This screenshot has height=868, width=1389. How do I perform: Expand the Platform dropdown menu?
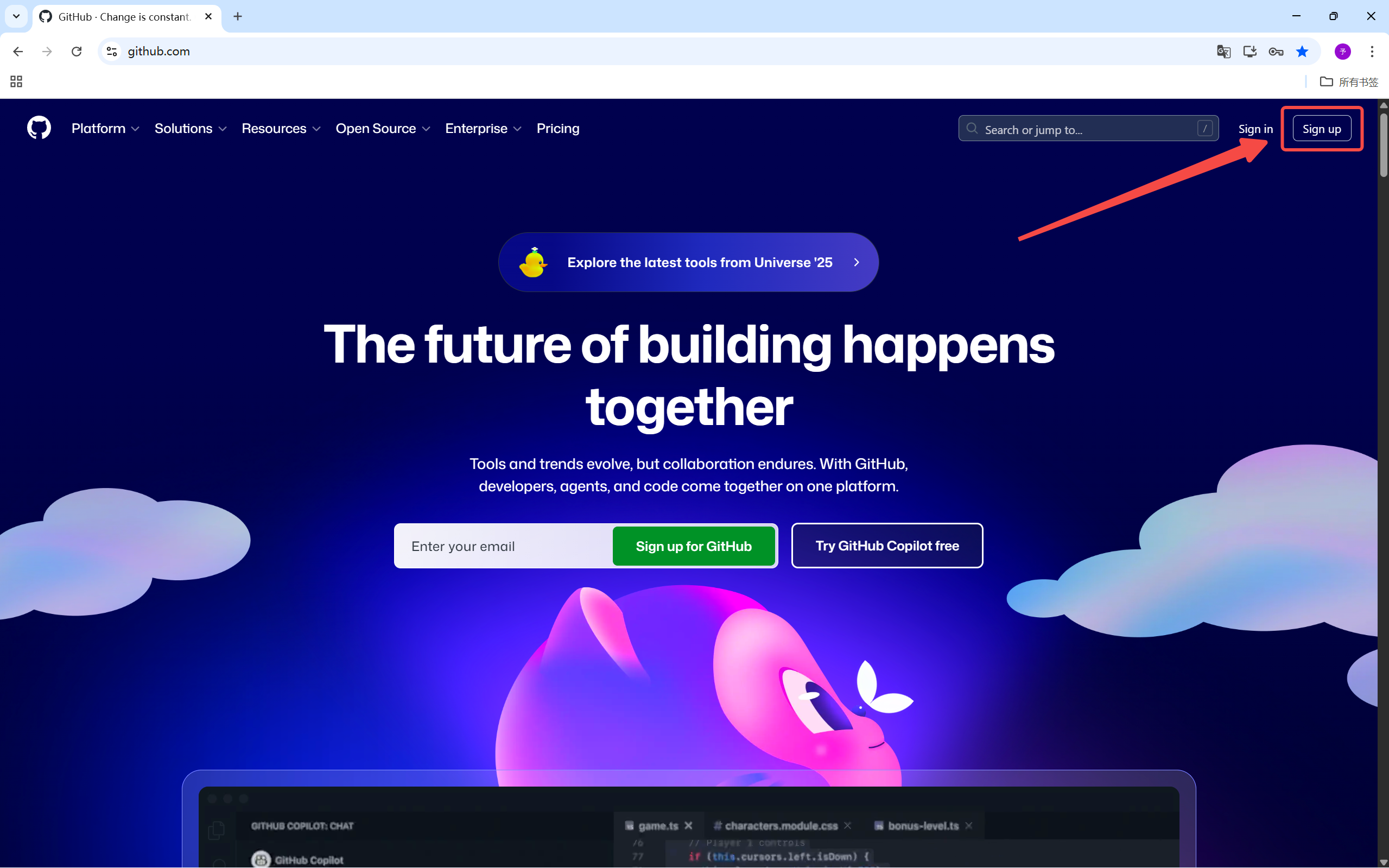(x=106, y=129)
